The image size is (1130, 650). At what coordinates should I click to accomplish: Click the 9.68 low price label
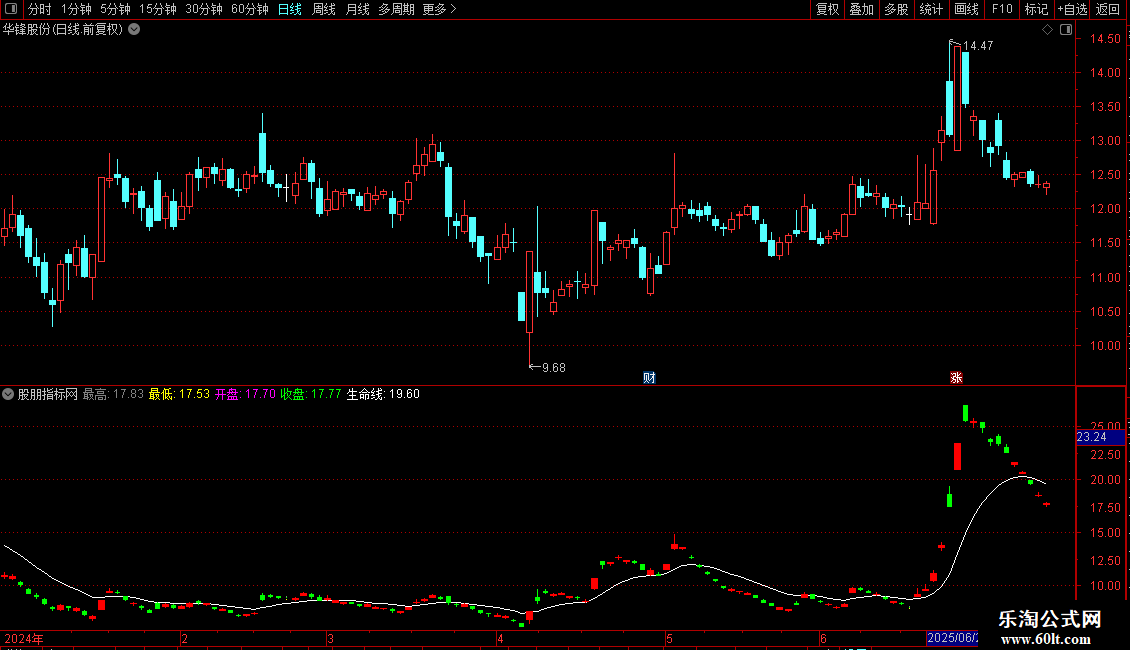click(553, 368)
